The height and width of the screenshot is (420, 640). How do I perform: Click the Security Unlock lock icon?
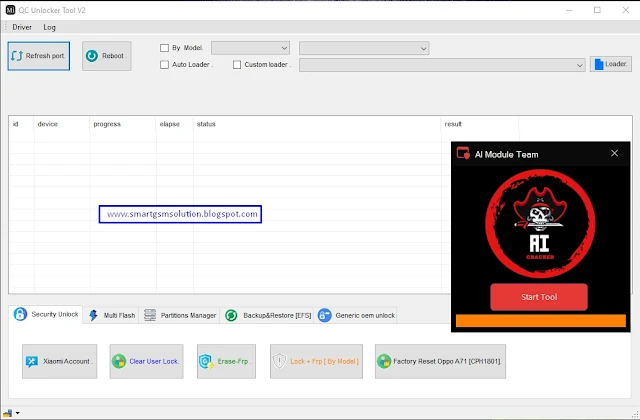tap(20, 314)
